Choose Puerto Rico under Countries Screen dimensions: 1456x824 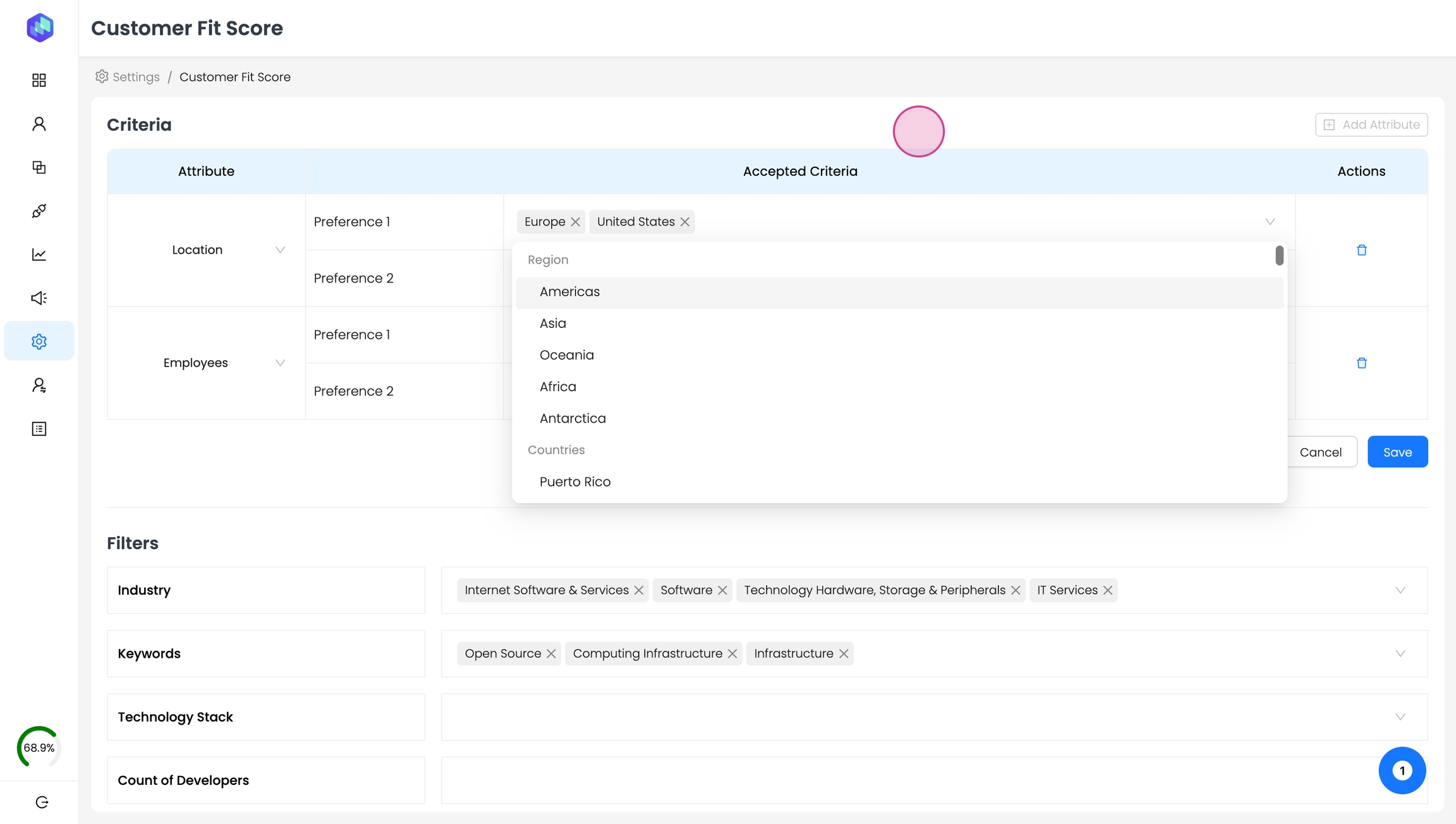[x=574, y=482]
